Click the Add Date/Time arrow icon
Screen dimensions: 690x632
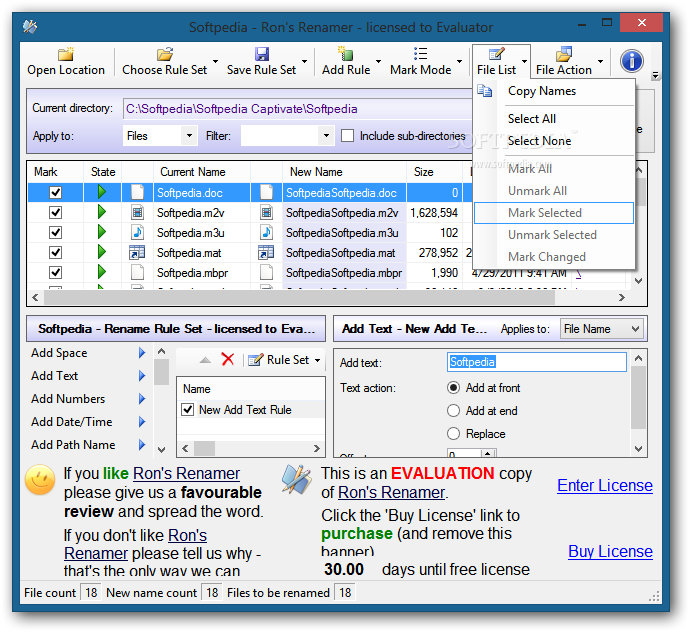pyautogui.click(x=142, y=422)
